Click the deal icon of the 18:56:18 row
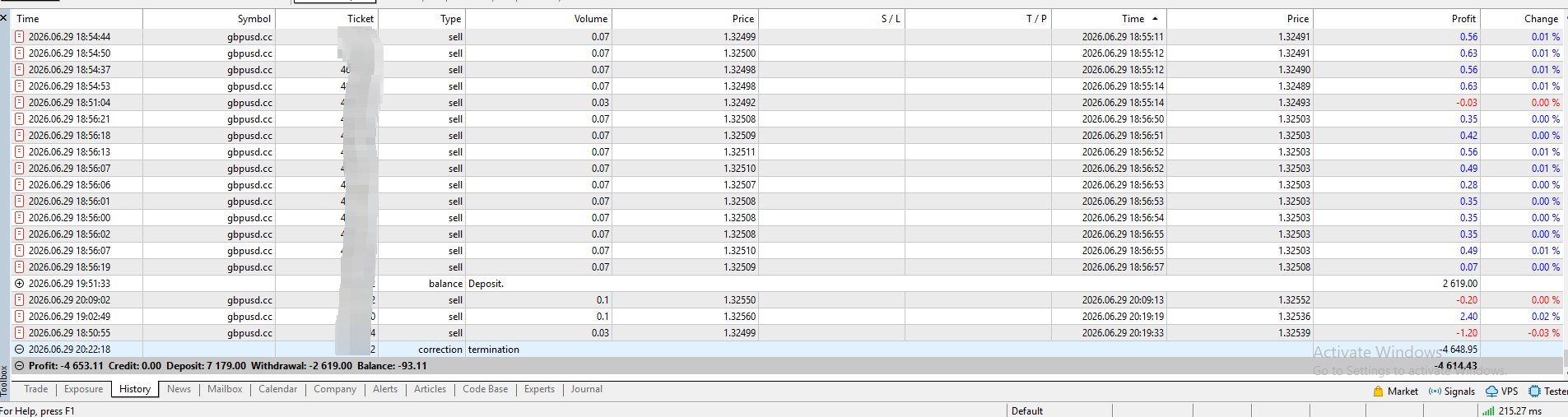Viewport: 1568px width, 417px height. coord(20,136)
